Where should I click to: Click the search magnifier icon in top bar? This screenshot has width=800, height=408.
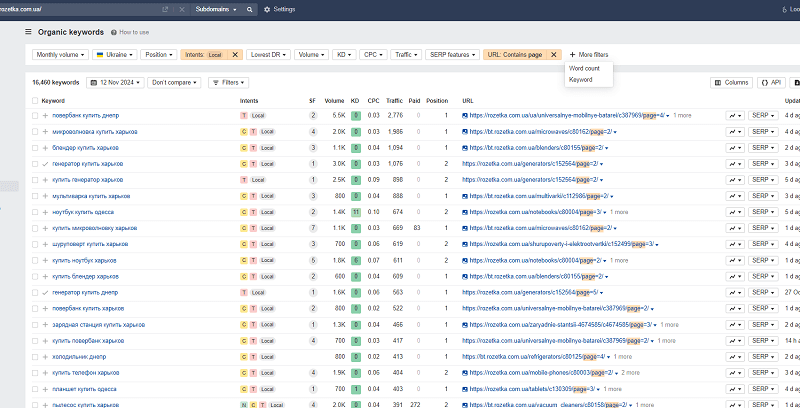249,10
